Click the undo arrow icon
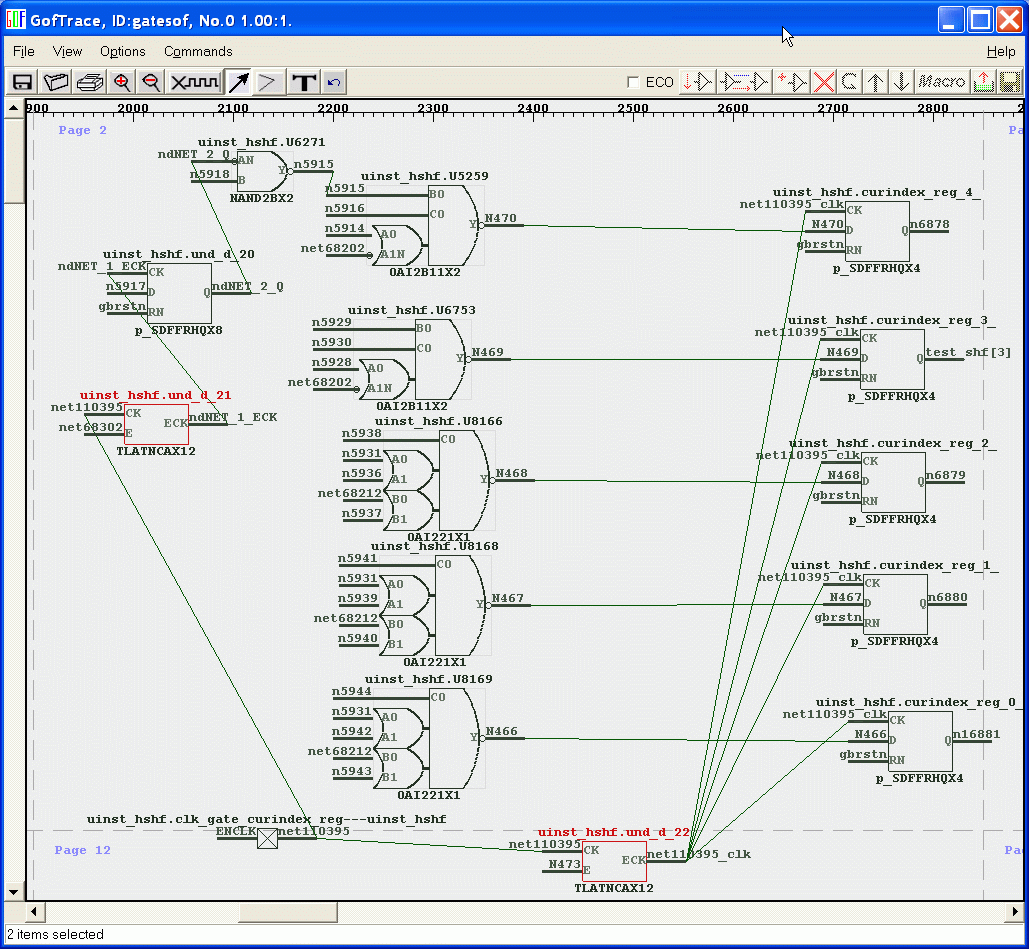Viewport: 1029px width, 949px height. pyautogui.click(x=334, y=82)
